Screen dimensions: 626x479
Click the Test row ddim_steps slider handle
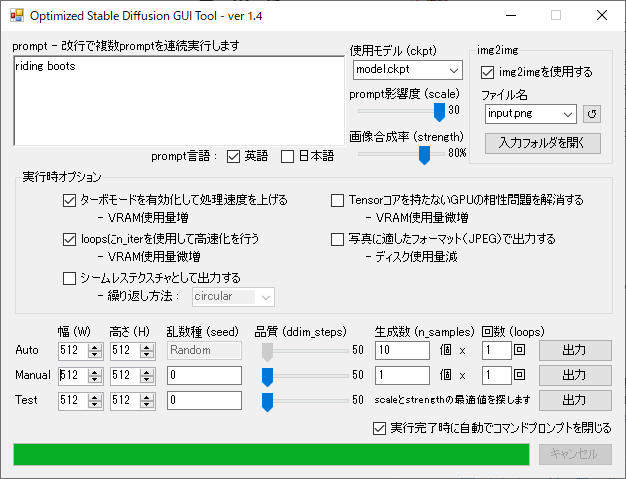pos(267,402)
